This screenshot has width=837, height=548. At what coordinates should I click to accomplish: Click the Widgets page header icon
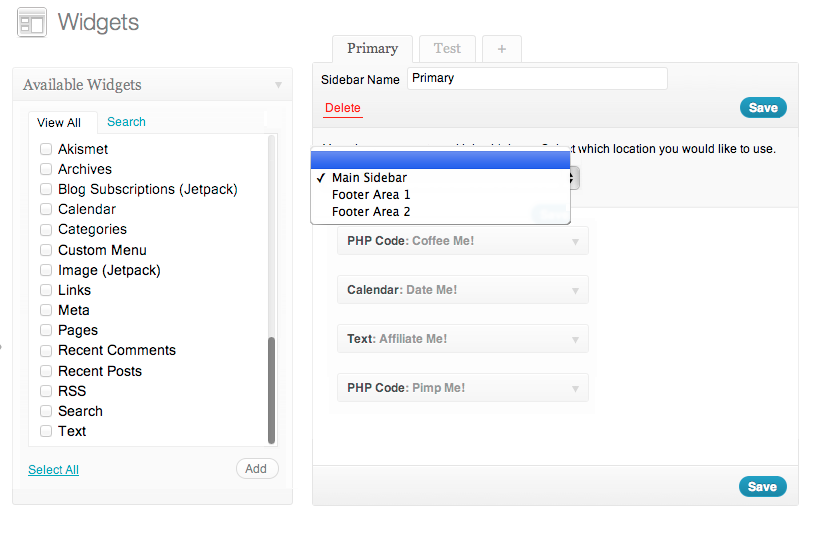point(32,23)
